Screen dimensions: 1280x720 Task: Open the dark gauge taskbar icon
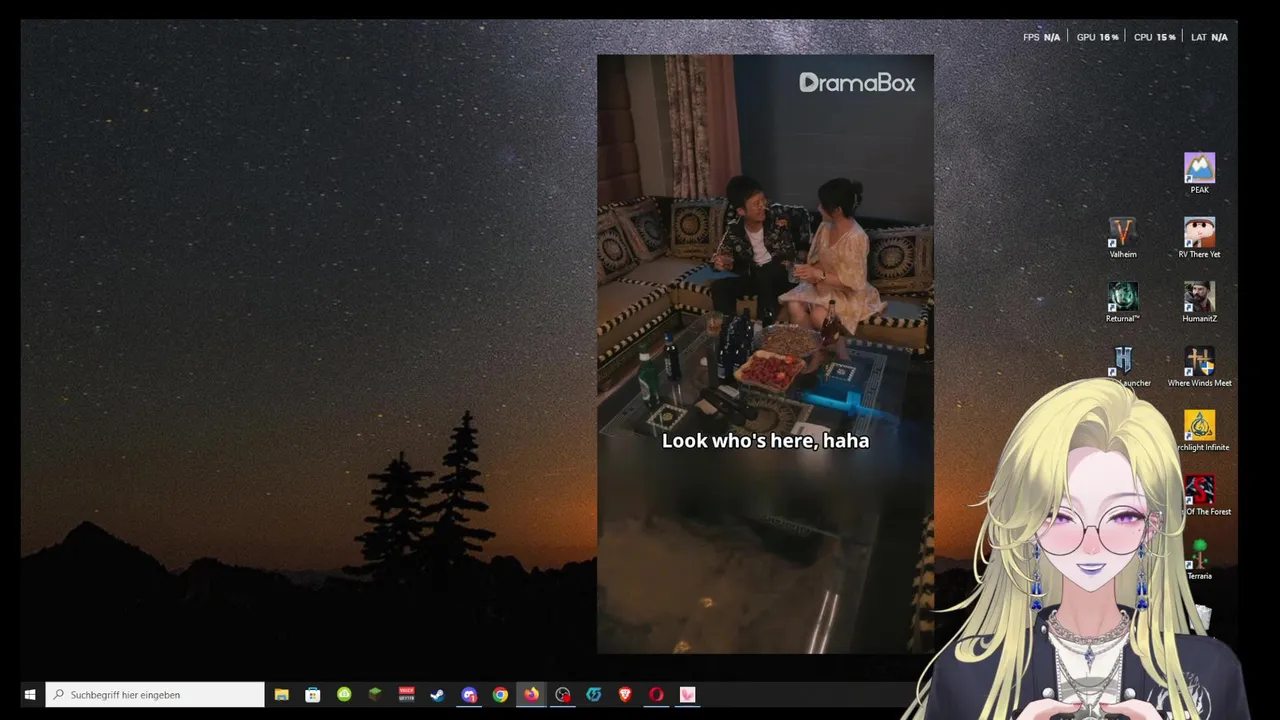[x=563, y=694]
